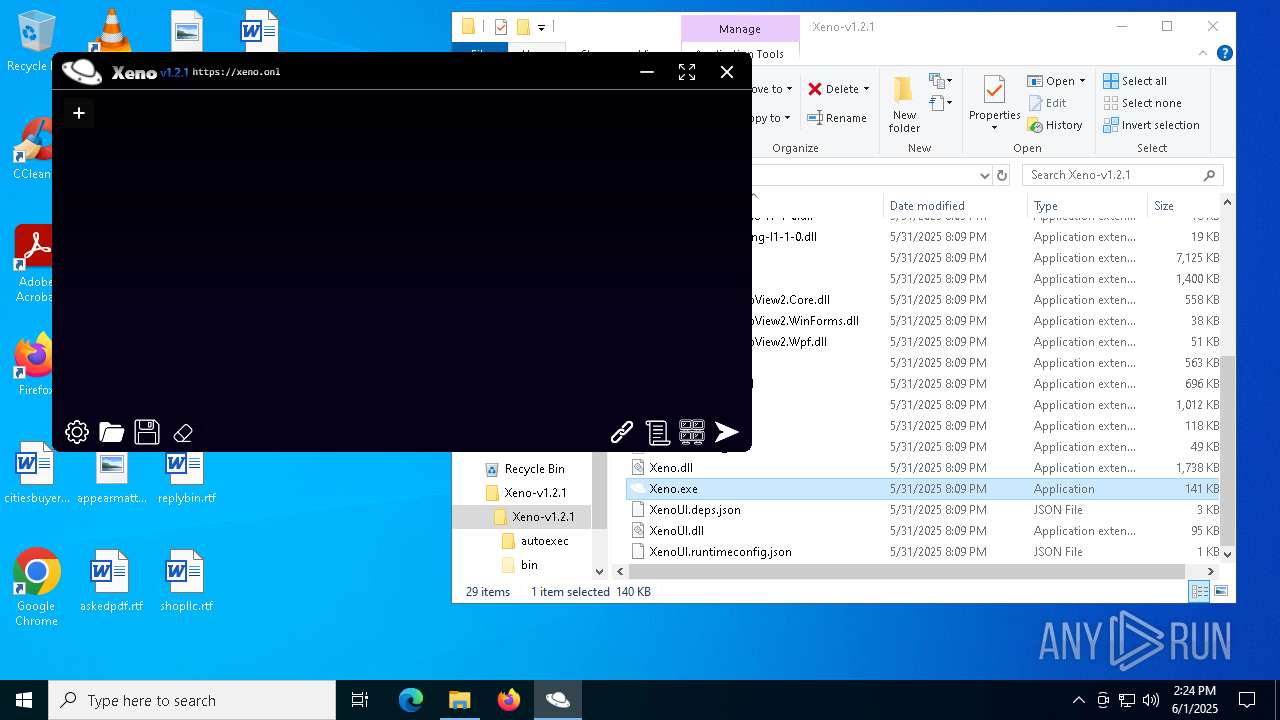
Task: Open Properties of selected file
Action: point(994,98)
